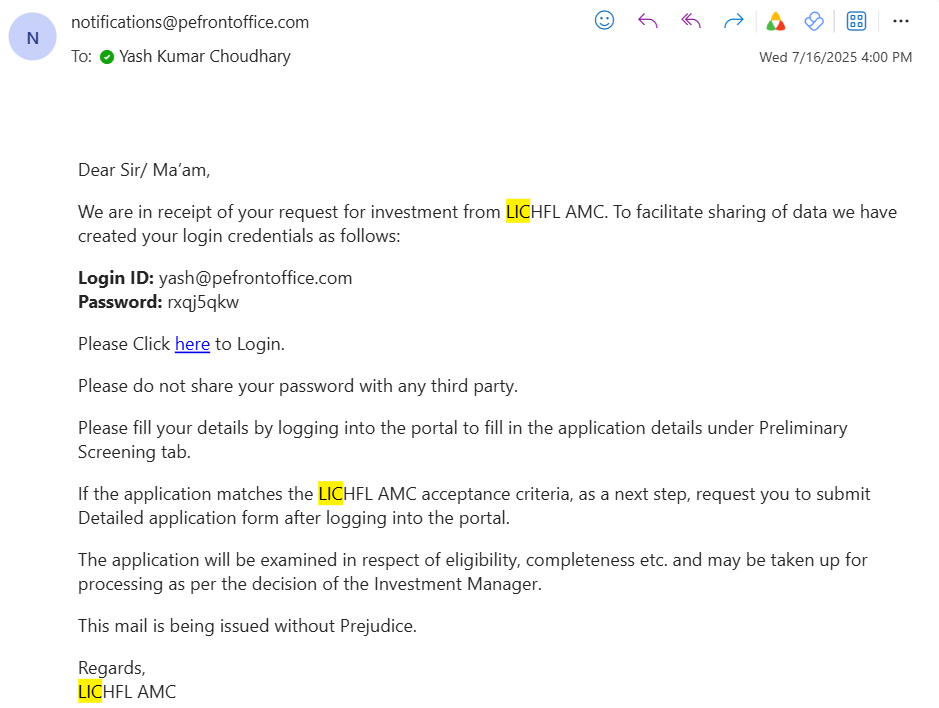React with the emoji smiley icon

coord(604,21)
